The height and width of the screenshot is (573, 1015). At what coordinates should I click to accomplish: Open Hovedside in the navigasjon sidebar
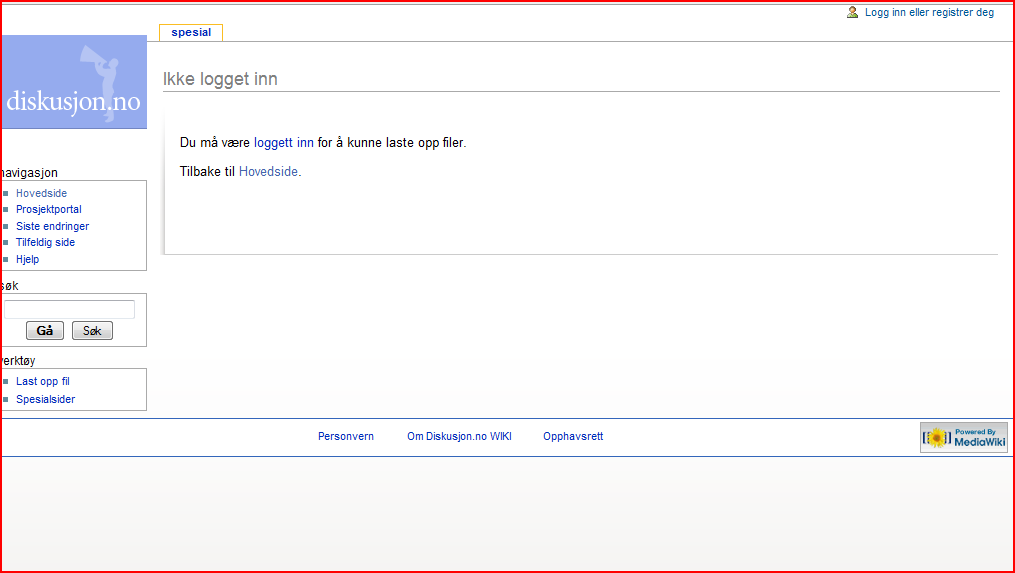click(41, 193)
